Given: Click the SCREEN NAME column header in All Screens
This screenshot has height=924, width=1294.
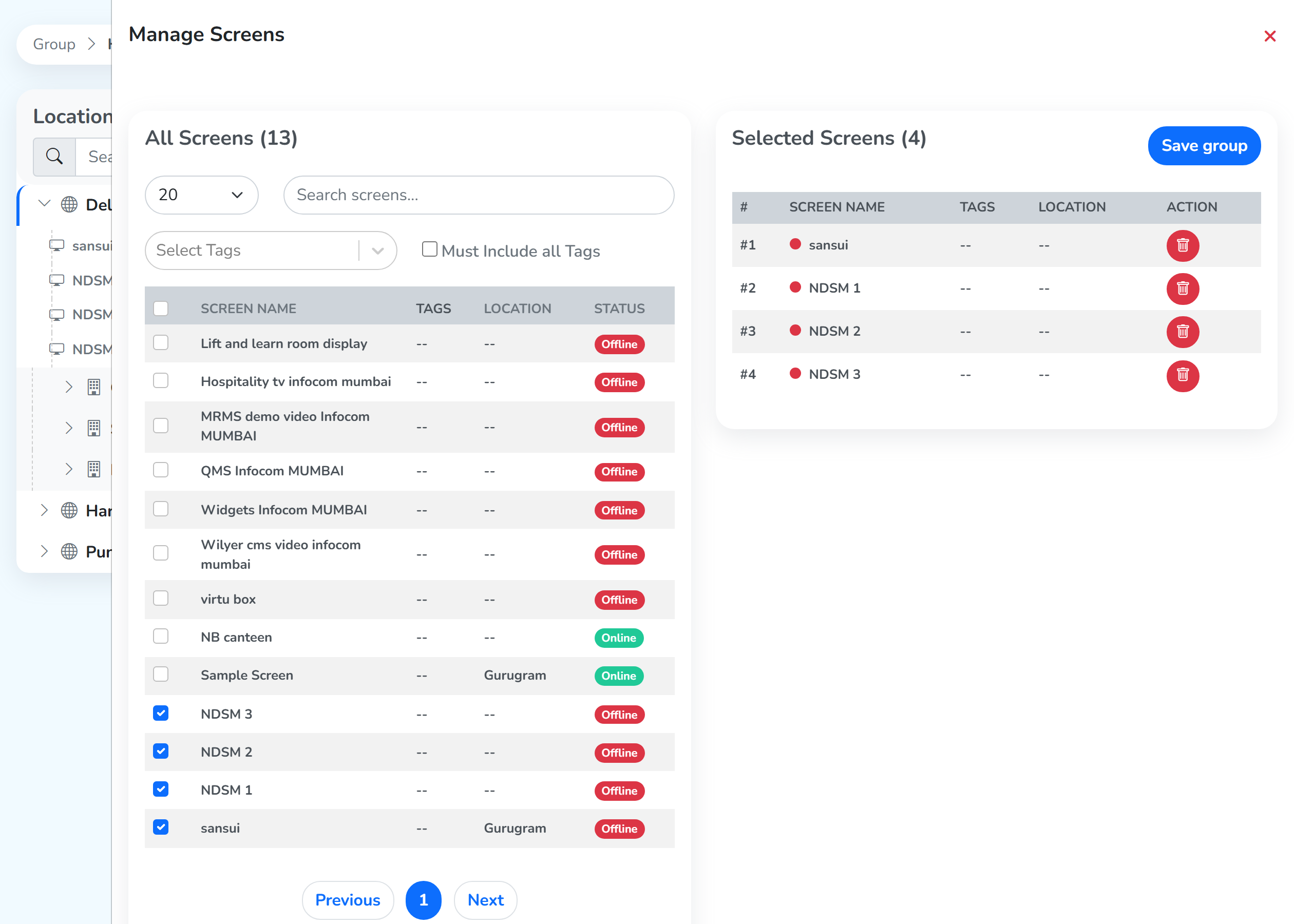Looking at the screenshot, I should click(248, 309).
